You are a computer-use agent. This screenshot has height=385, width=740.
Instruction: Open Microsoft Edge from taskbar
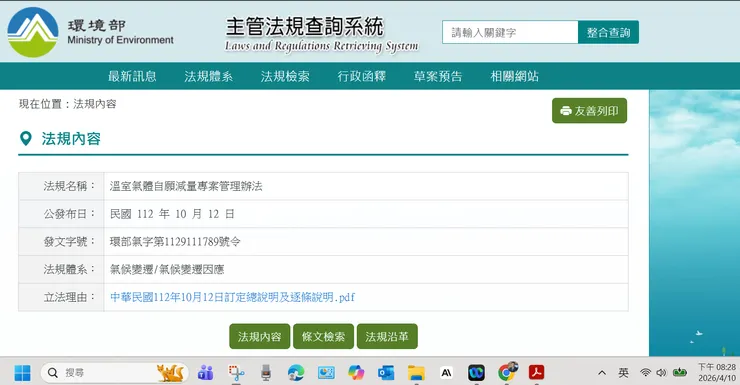coord(296,373)
